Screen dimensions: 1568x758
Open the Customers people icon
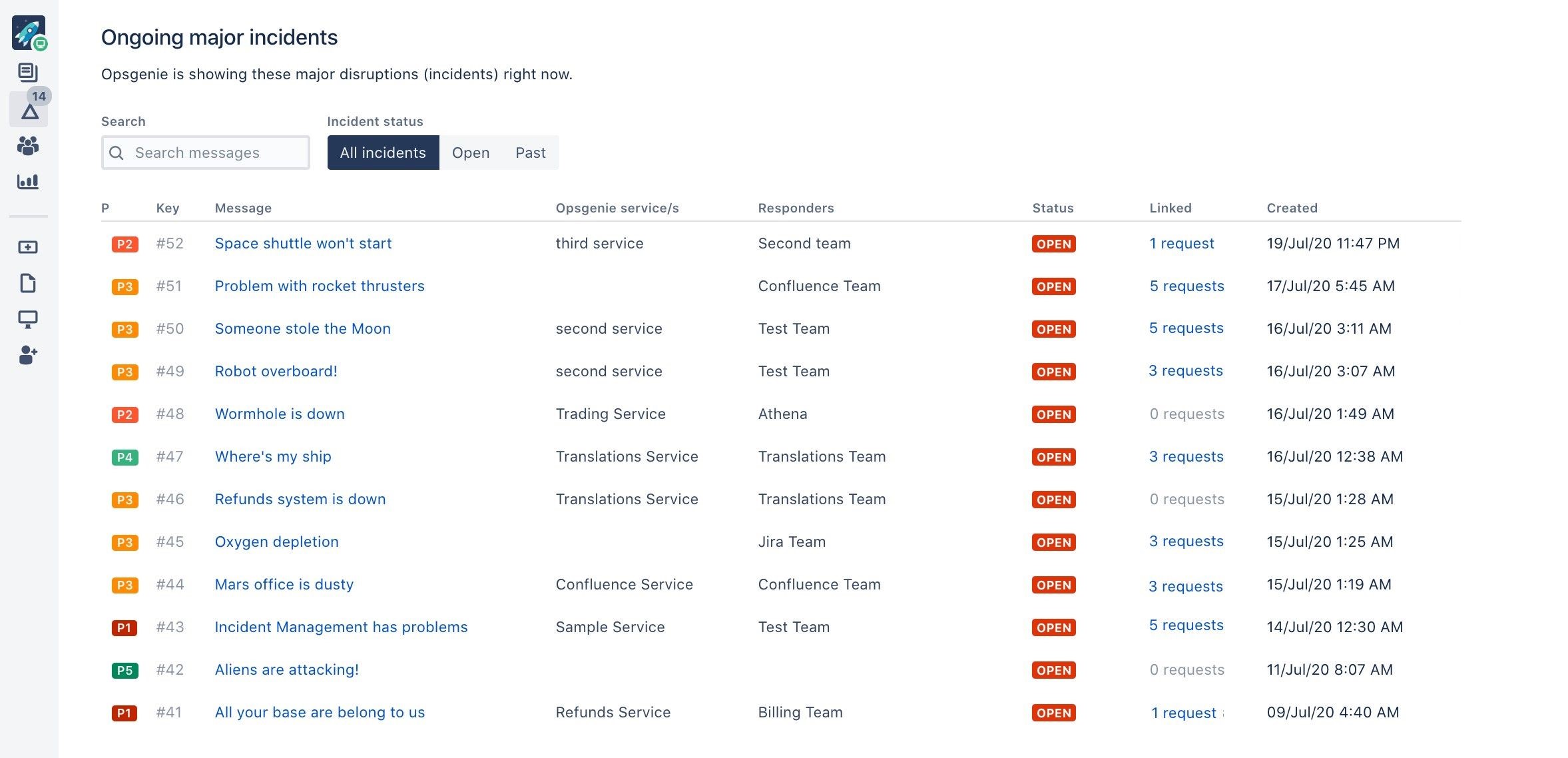28,146
